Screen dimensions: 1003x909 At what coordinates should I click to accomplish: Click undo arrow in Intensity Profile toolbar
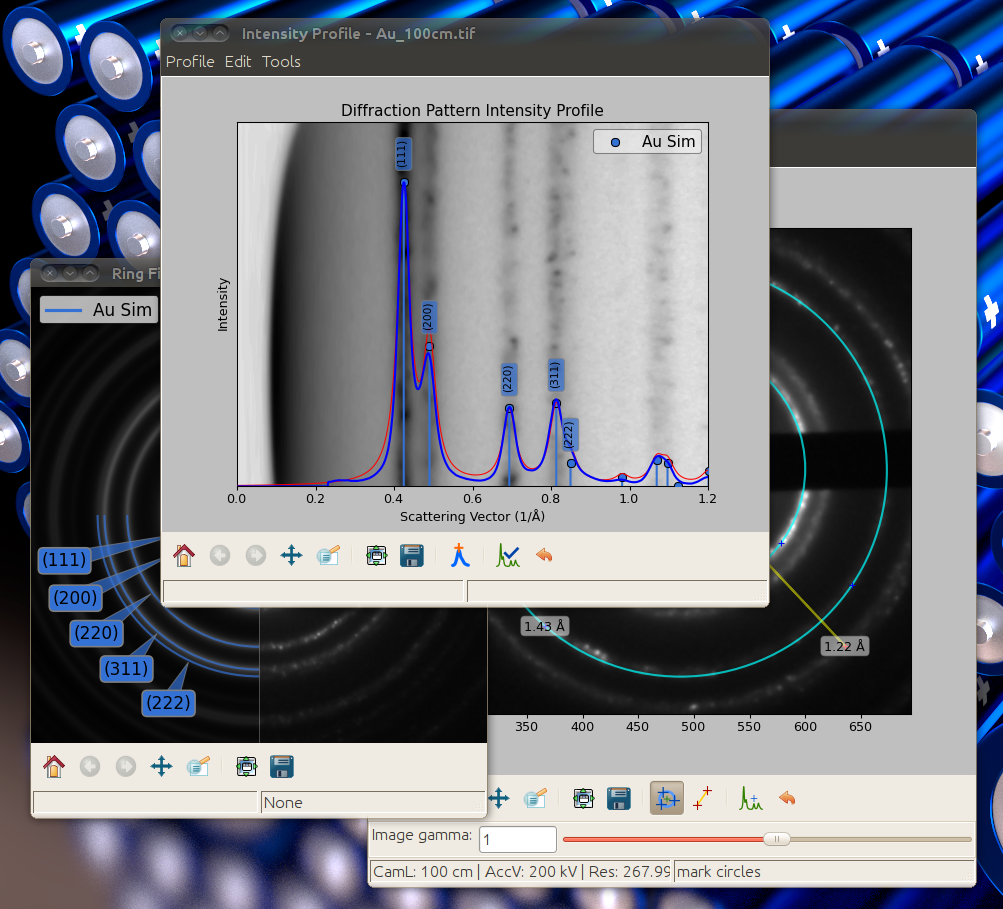544,555
